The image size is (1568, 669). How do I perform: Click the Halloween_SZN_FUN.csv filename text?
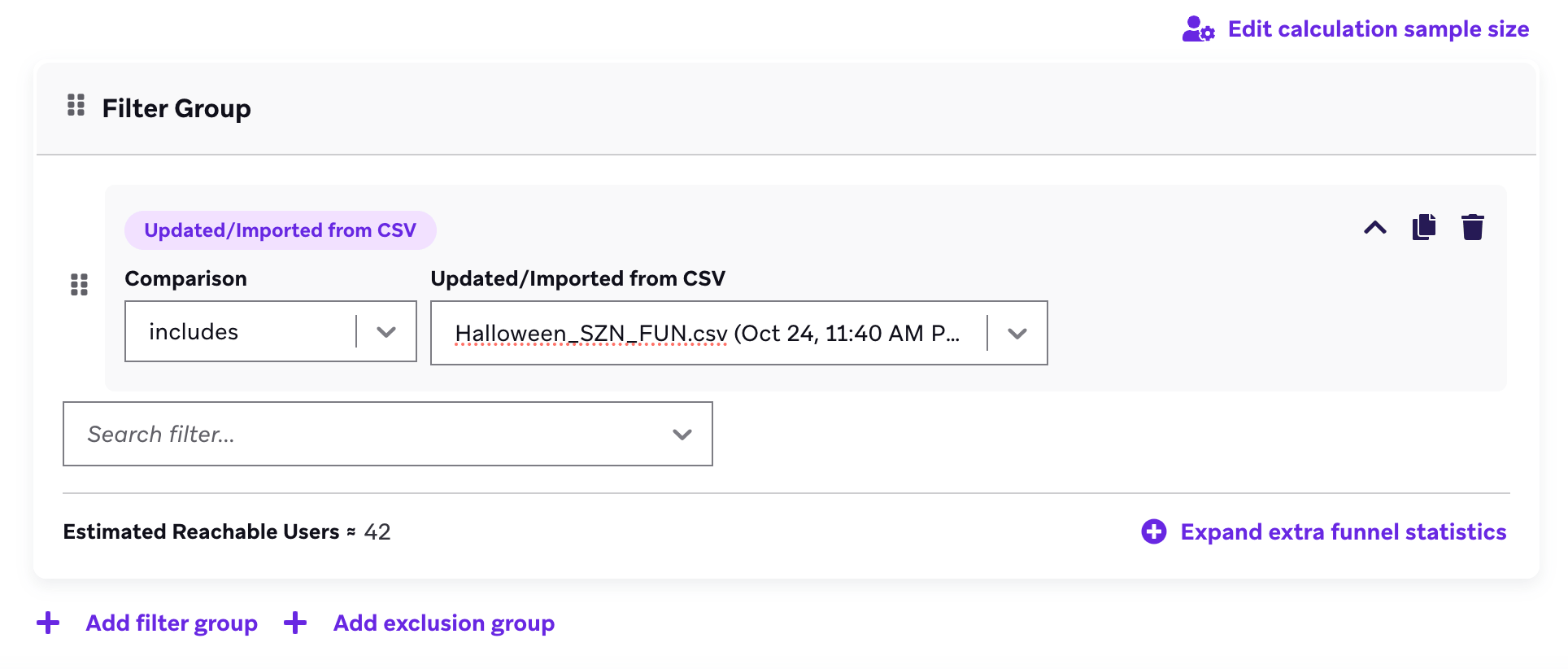pyautogui.click(x=590, y=332)
